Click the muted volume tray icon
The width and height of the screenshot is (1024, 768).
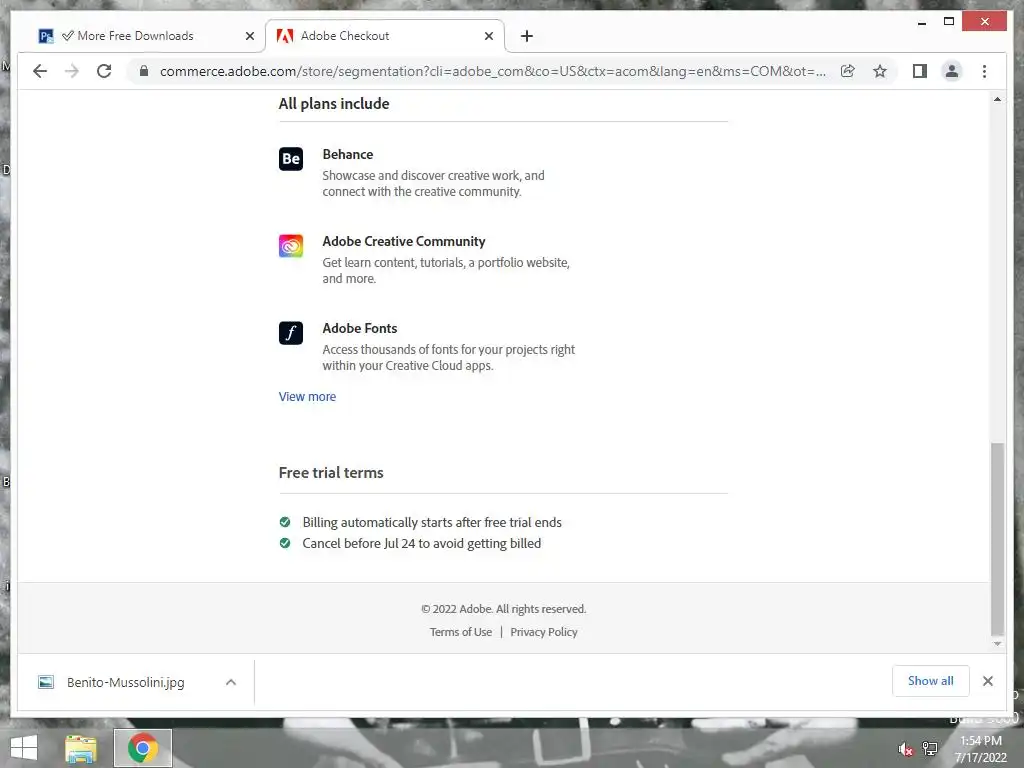pyautogui.click(x=905, y=749)
